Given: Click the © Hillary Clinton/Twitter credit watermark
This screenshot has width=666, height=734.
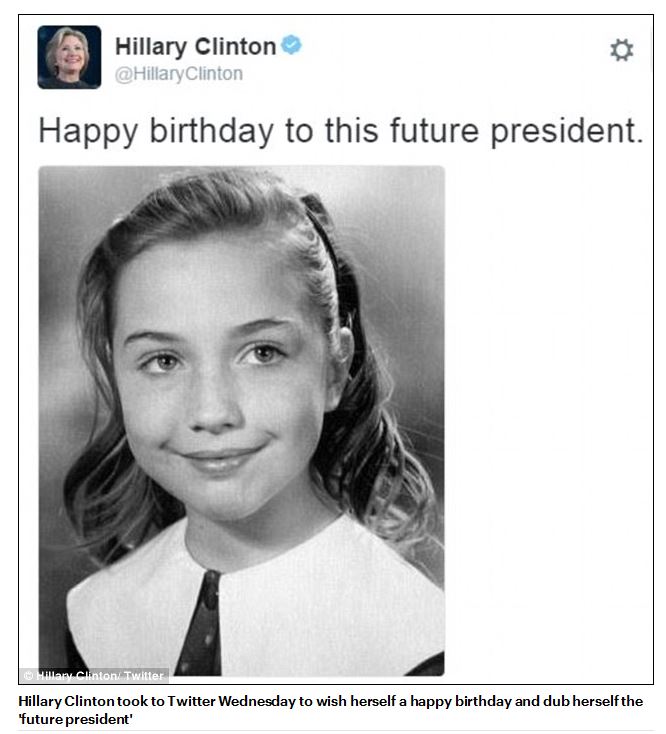Looking at the screenshot, I should [x=94, y=675].
